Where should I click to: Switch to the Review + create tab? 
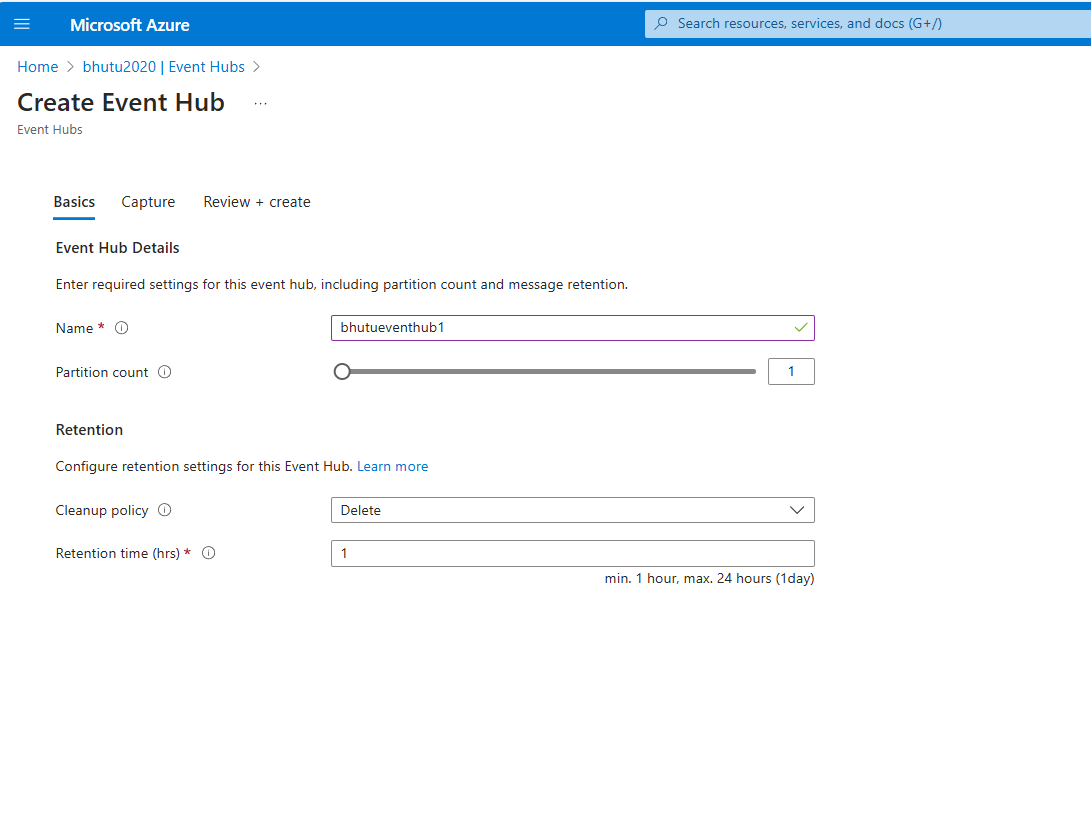click(x=257, y=202)
